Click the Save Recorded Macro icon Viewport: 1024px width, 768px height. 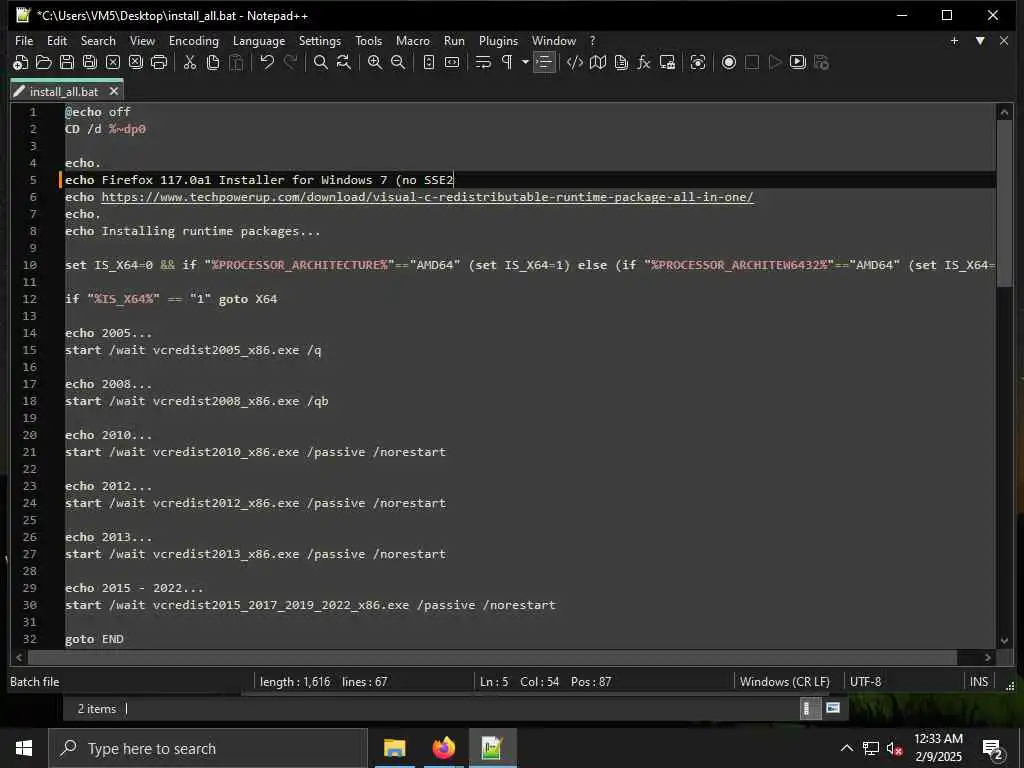(x=822, y=63)
